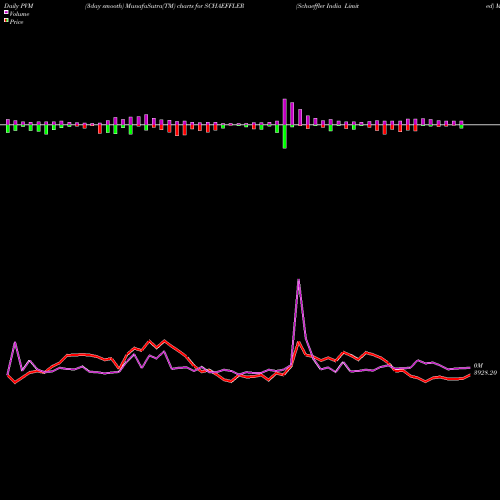The width and height of the screenshot is (500, 500).
Task: Click the 'Schaeffler India Limit' company name text
Action: click(327, 6)
